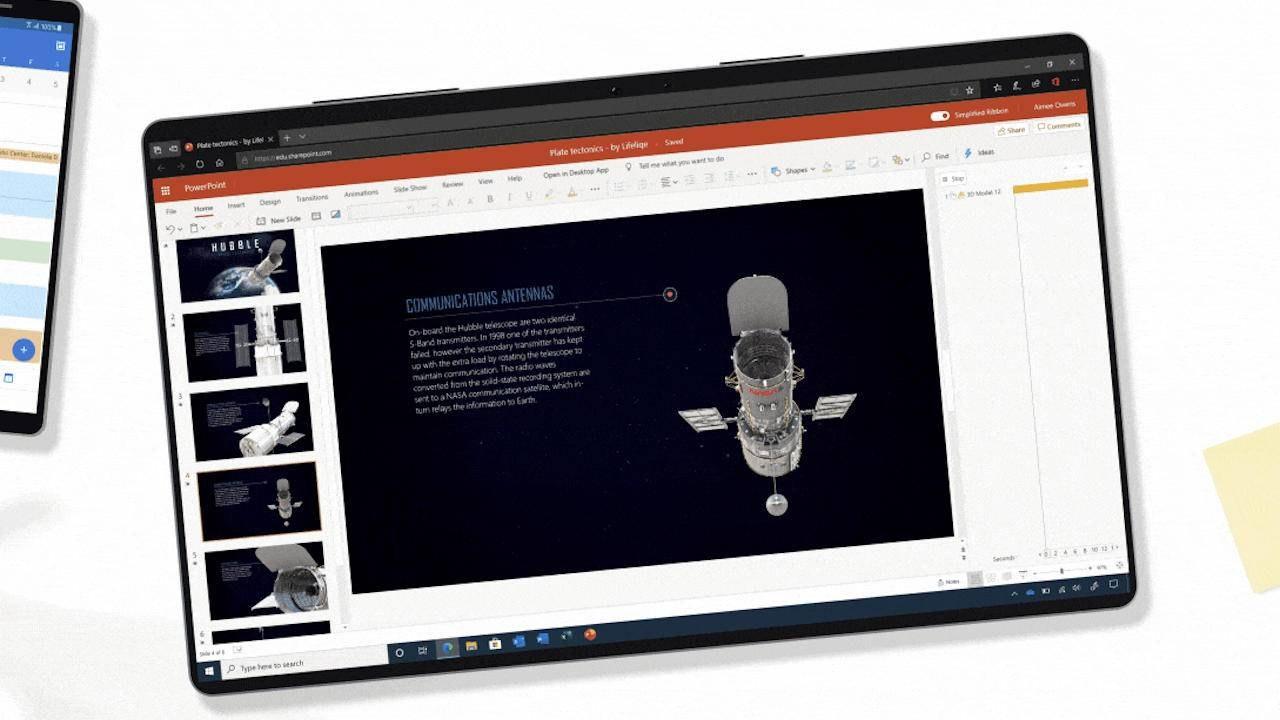
Task: Adjust the zoom slider in the status bar
Action: pos(1062,571)
